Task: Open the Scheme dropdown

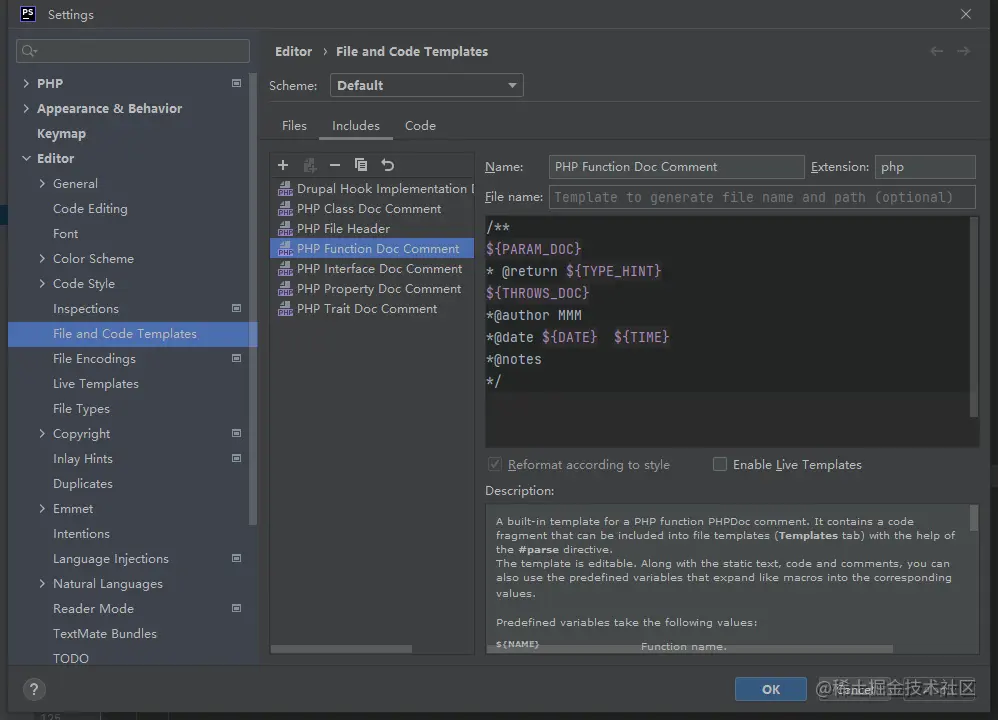Action: [x=426, y=86]
